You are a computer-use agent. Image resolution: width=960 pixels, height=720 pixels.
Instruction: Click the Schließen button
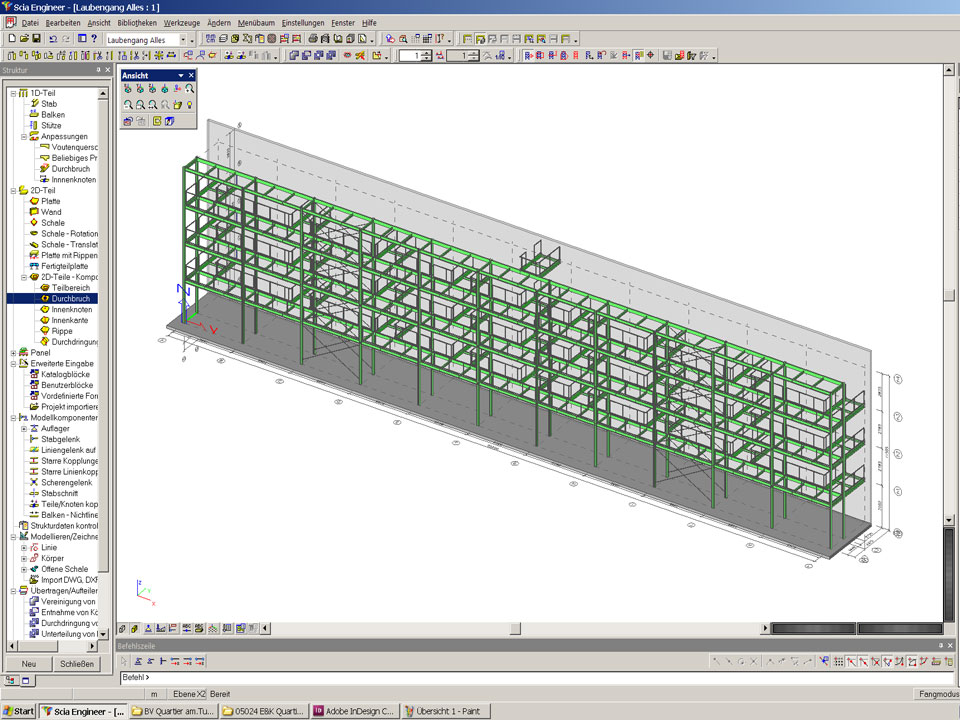(76, 664)
